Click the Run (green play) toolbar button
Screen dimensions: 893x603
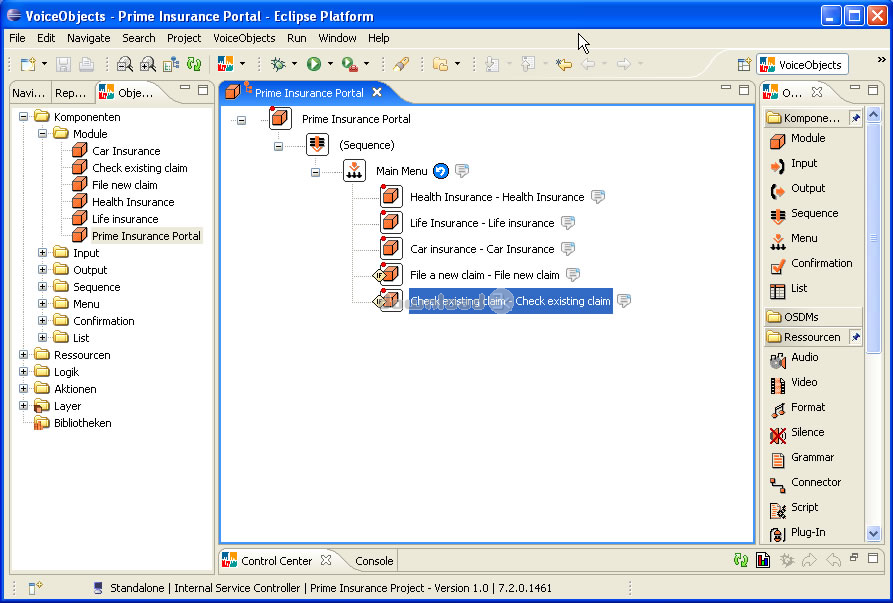point(314,64)
